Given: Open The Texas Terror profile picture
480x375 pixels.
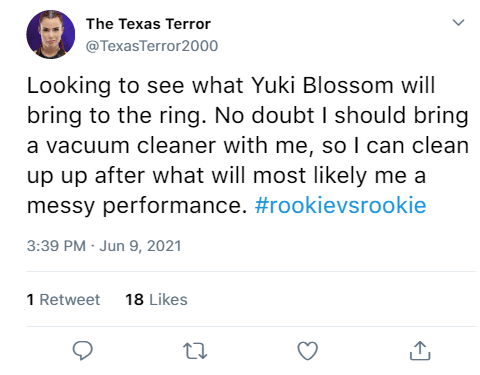Looking at the screenshot, I should tap(51, 34).
